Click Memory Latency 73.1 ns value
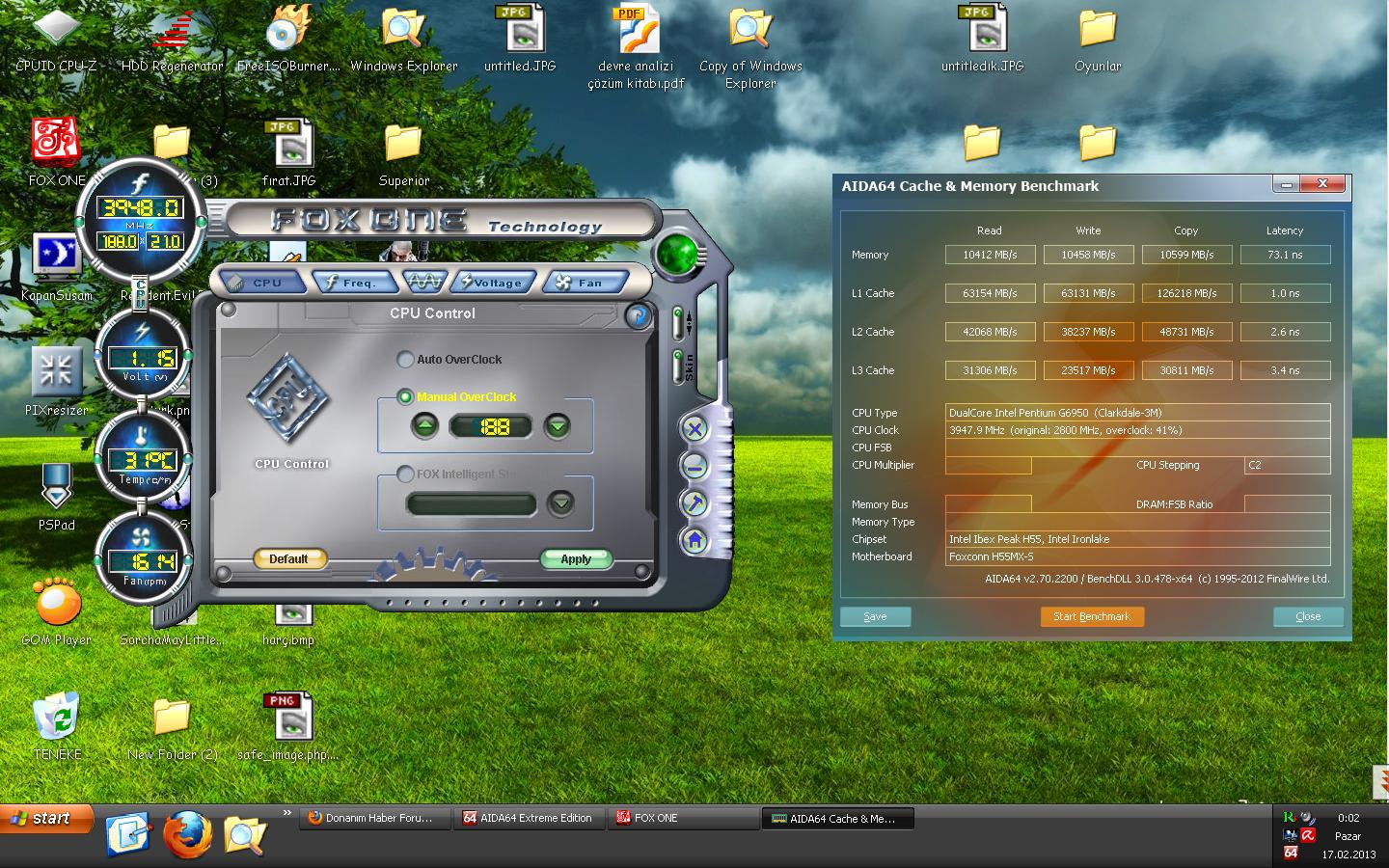 1285,255
